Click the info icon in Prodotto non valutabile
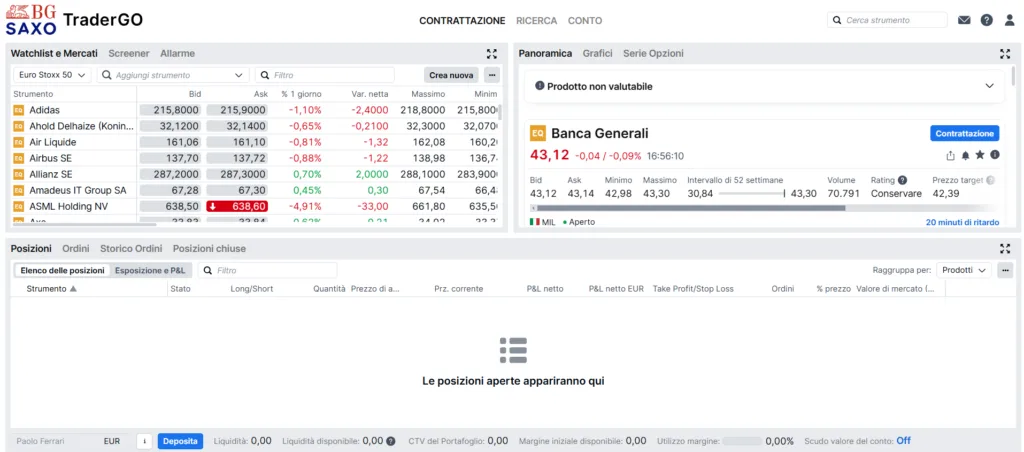 (540, 86)
